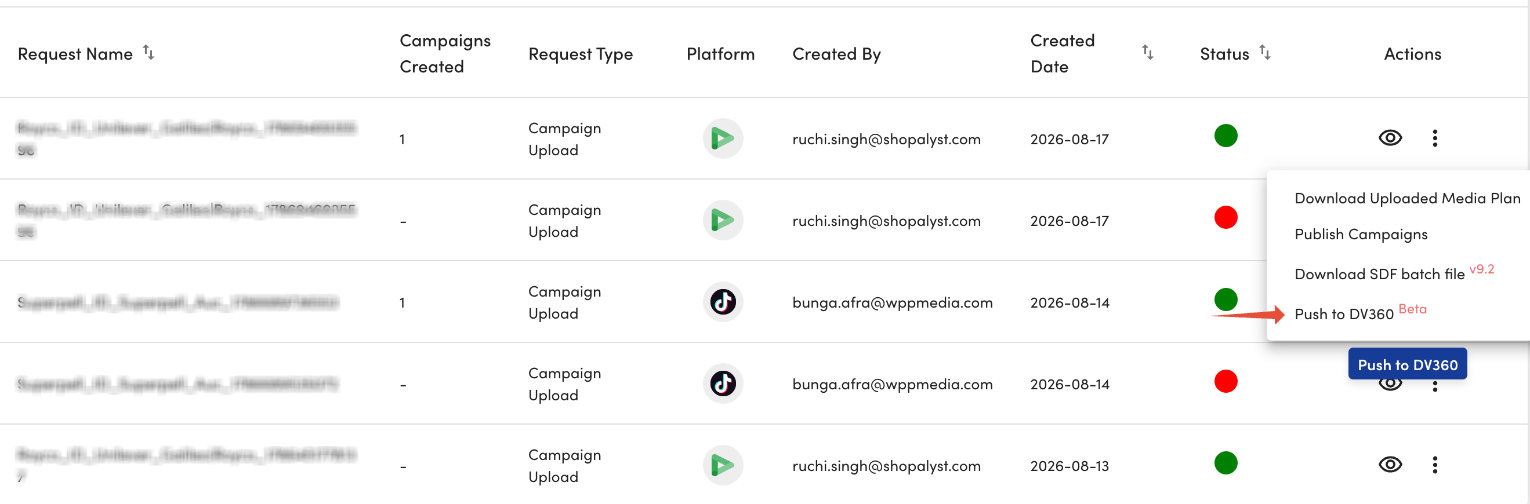Click ruchi.singh@shopalyst.com in first row
The image size is (1530, 504).
pos(886,139)
